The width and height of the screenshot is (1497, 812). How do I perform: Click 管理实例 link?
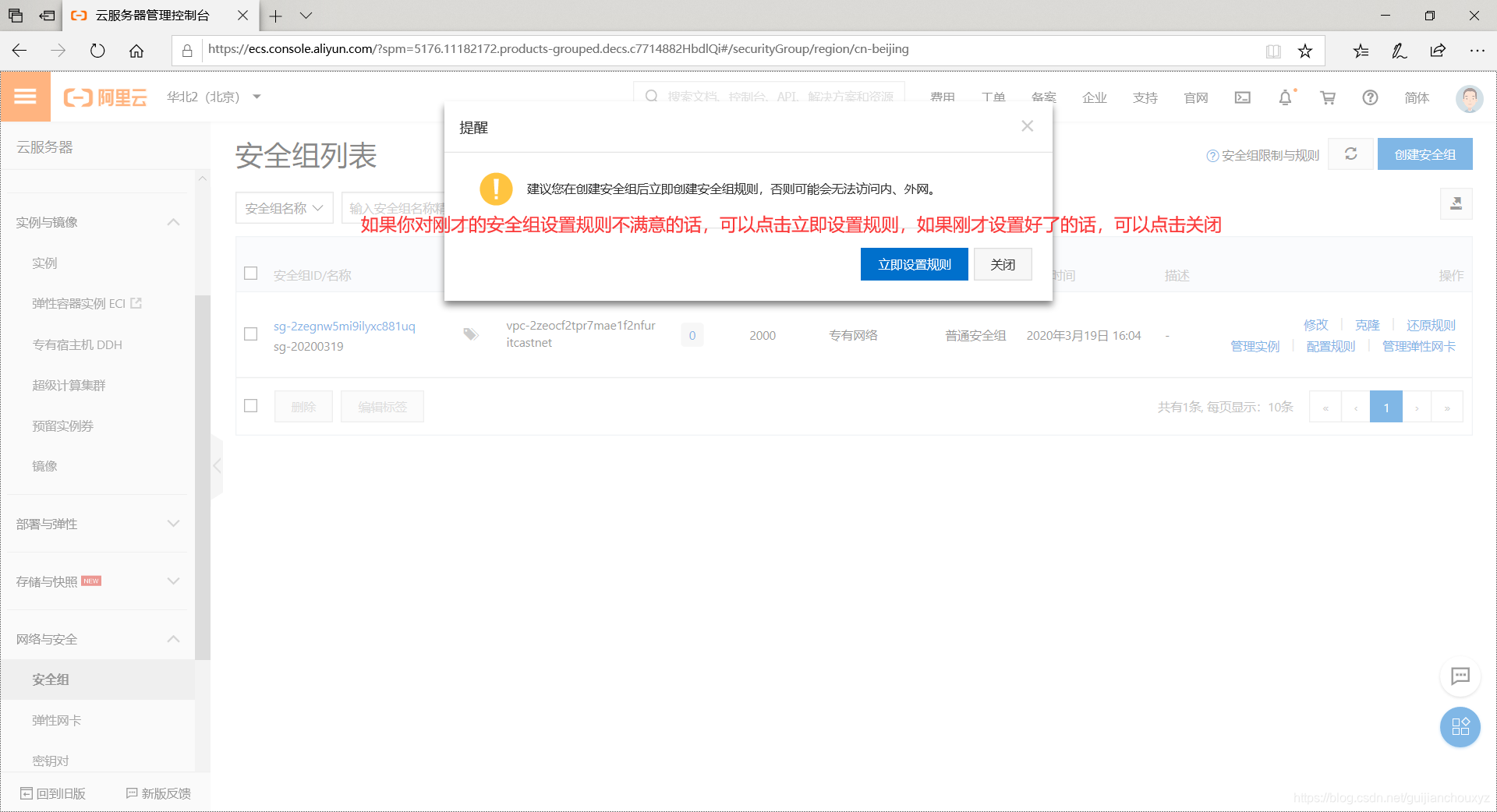pyautogui.click(x=1255, y=346)
